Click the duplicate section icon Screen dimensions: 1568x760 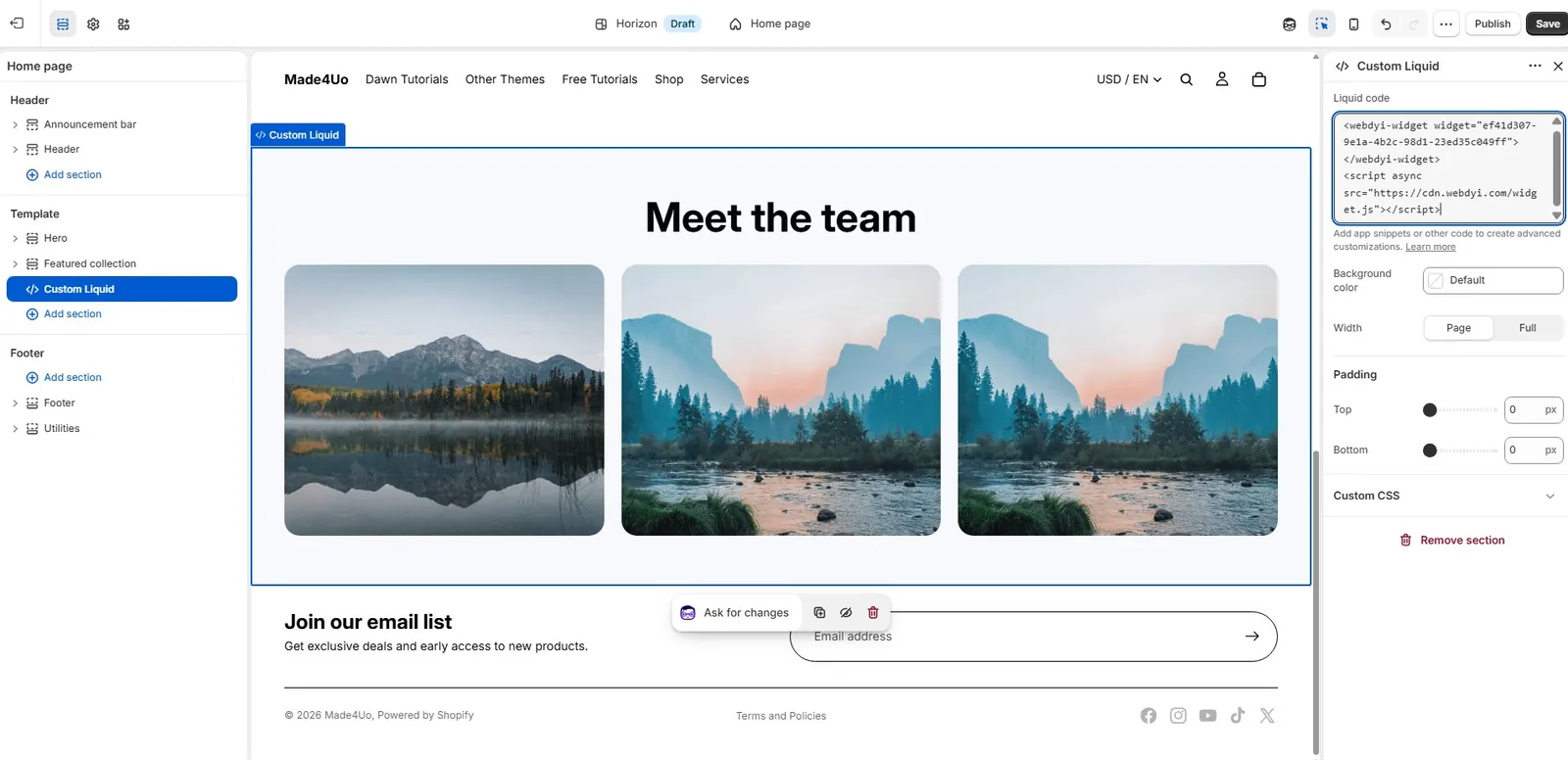819,612
